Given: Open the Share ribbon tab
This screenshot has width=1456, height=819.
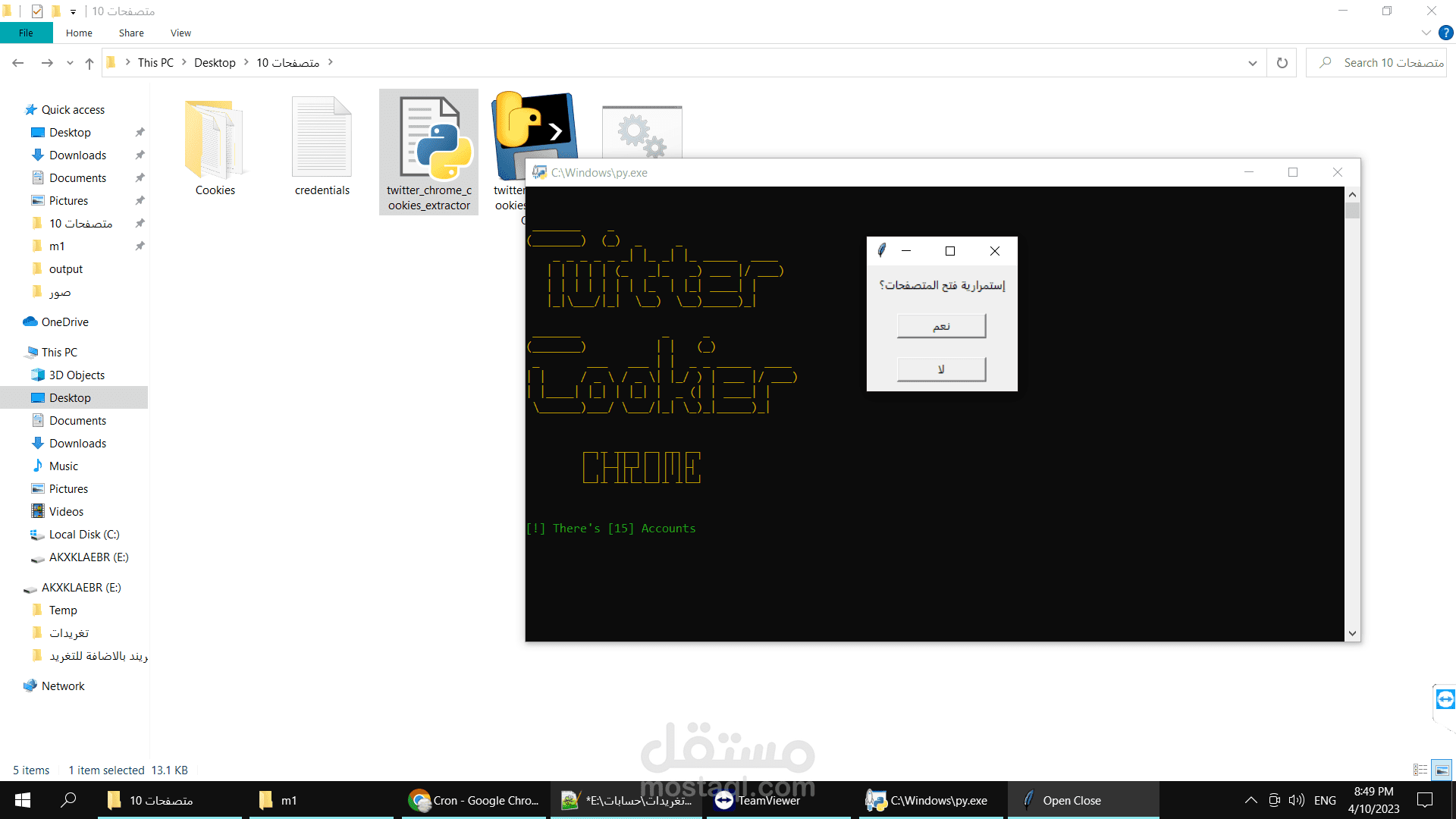Looking at the screenshot, I should pyautogui.click(x=131, y=33).
